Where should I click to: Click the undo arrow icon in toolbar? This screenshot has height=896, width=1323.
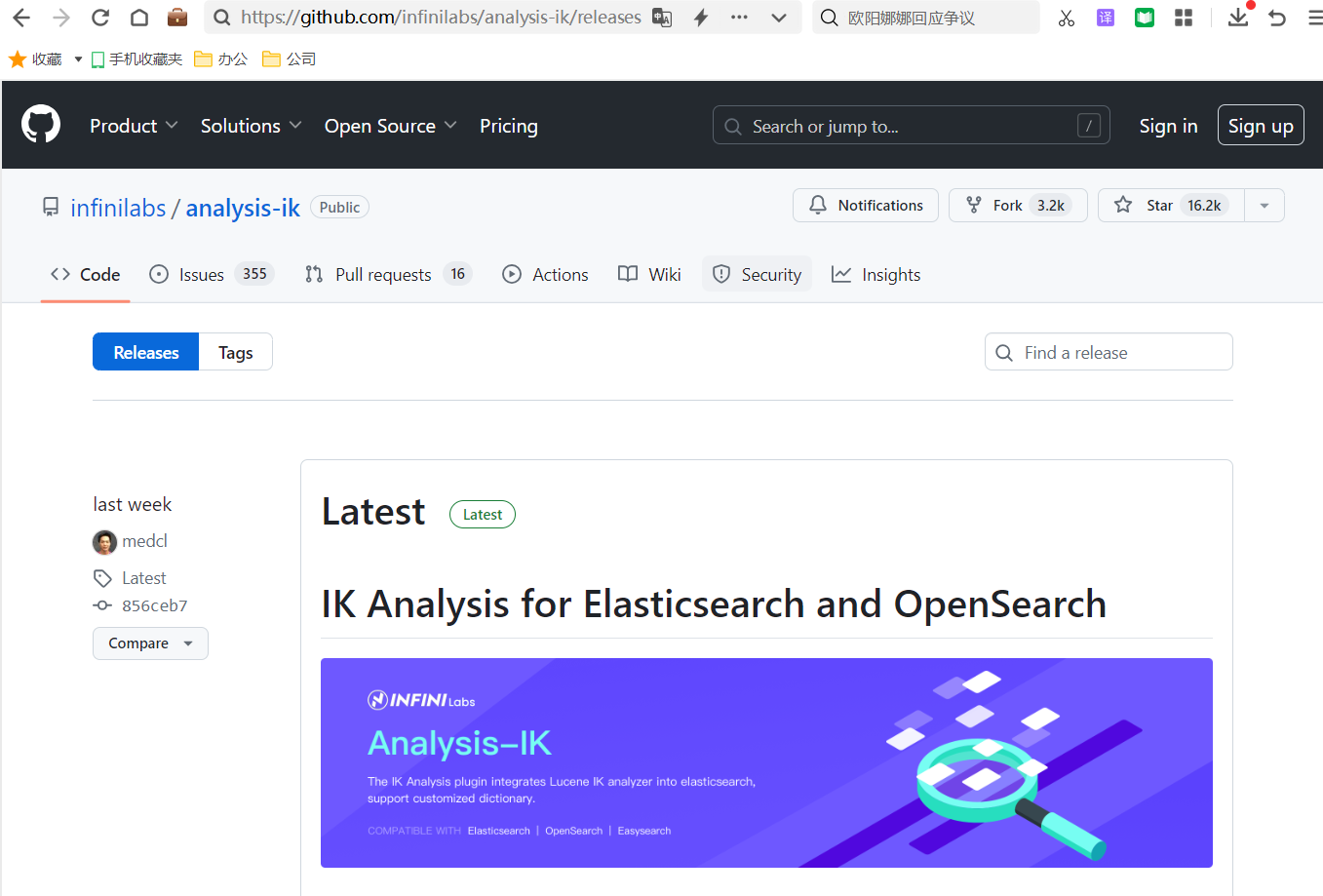point(1277,18)
